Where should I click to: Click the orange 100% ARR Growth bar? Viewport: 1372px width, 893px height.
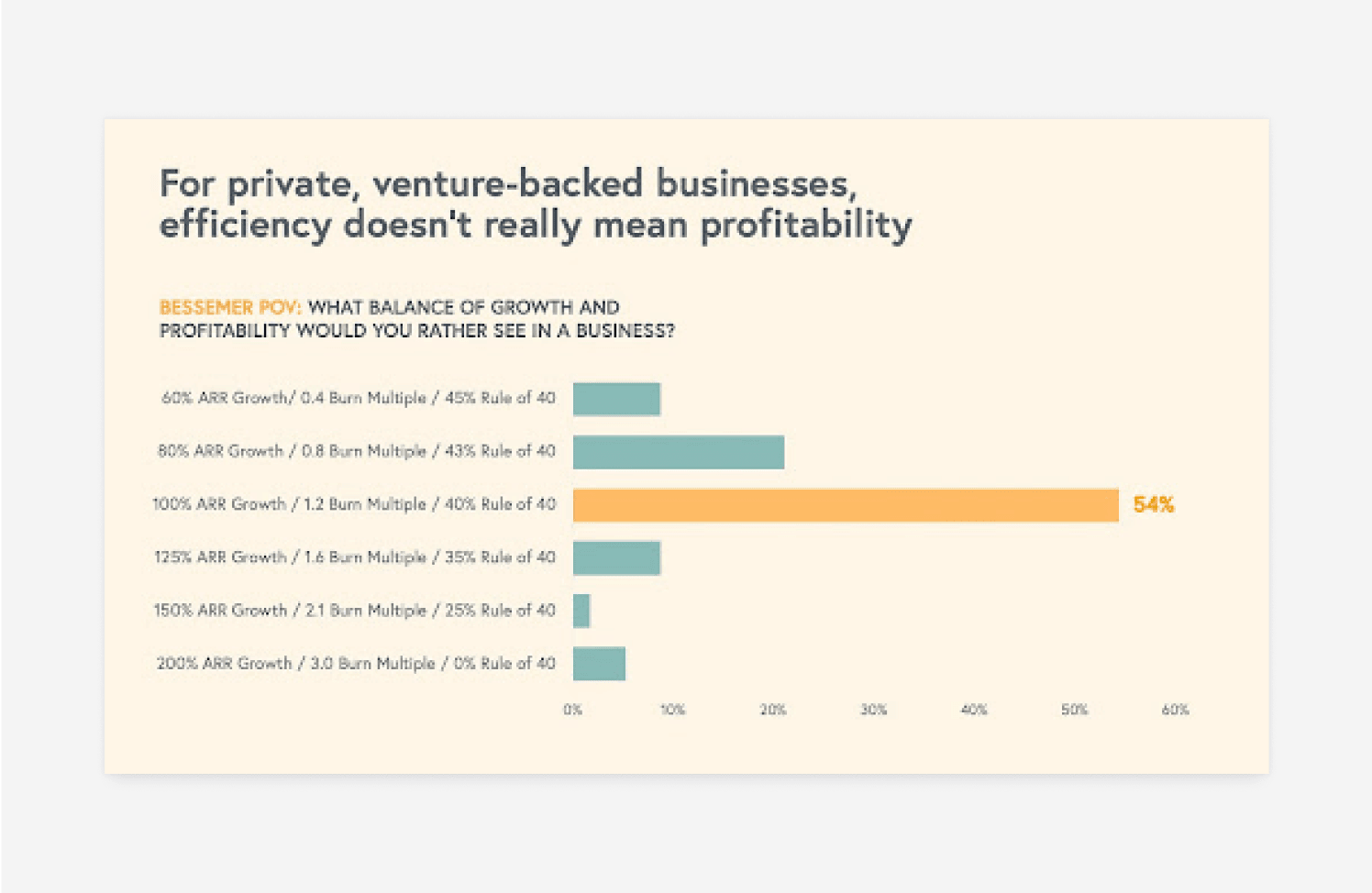point(845,505)
